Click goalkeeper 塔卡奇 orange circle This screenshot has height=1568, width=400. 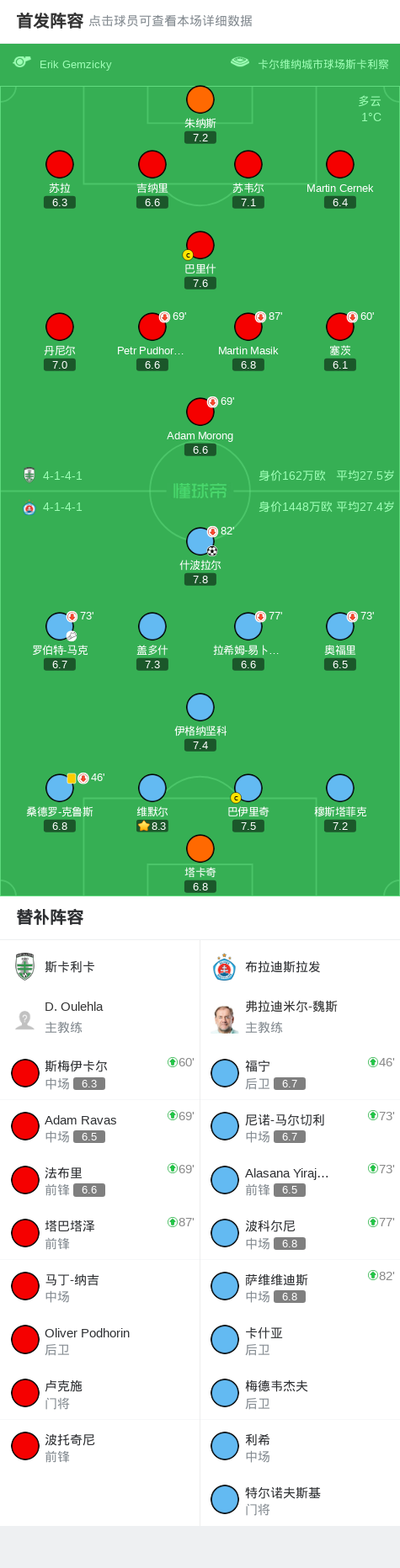(x=200, y=848)
